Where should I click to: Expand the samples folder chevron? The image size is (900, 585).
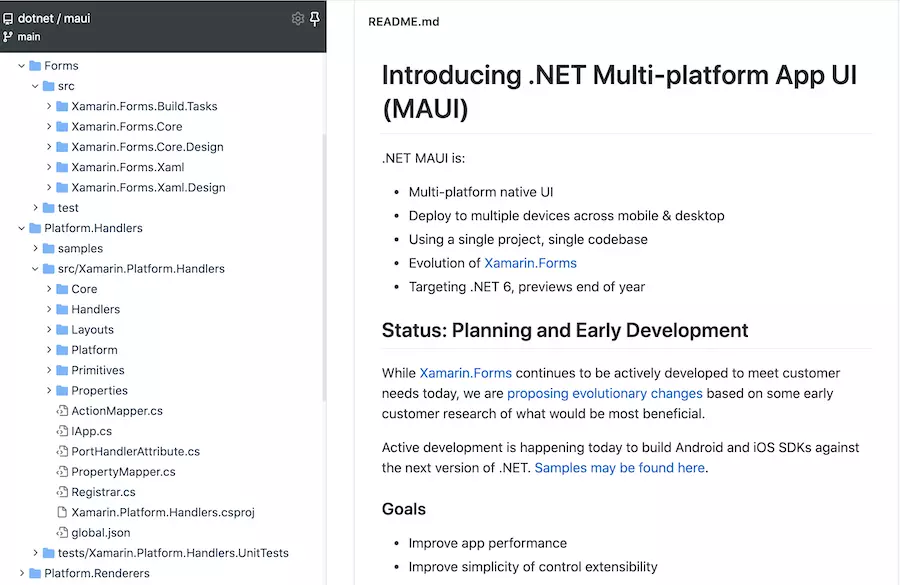tap(35, 248)
